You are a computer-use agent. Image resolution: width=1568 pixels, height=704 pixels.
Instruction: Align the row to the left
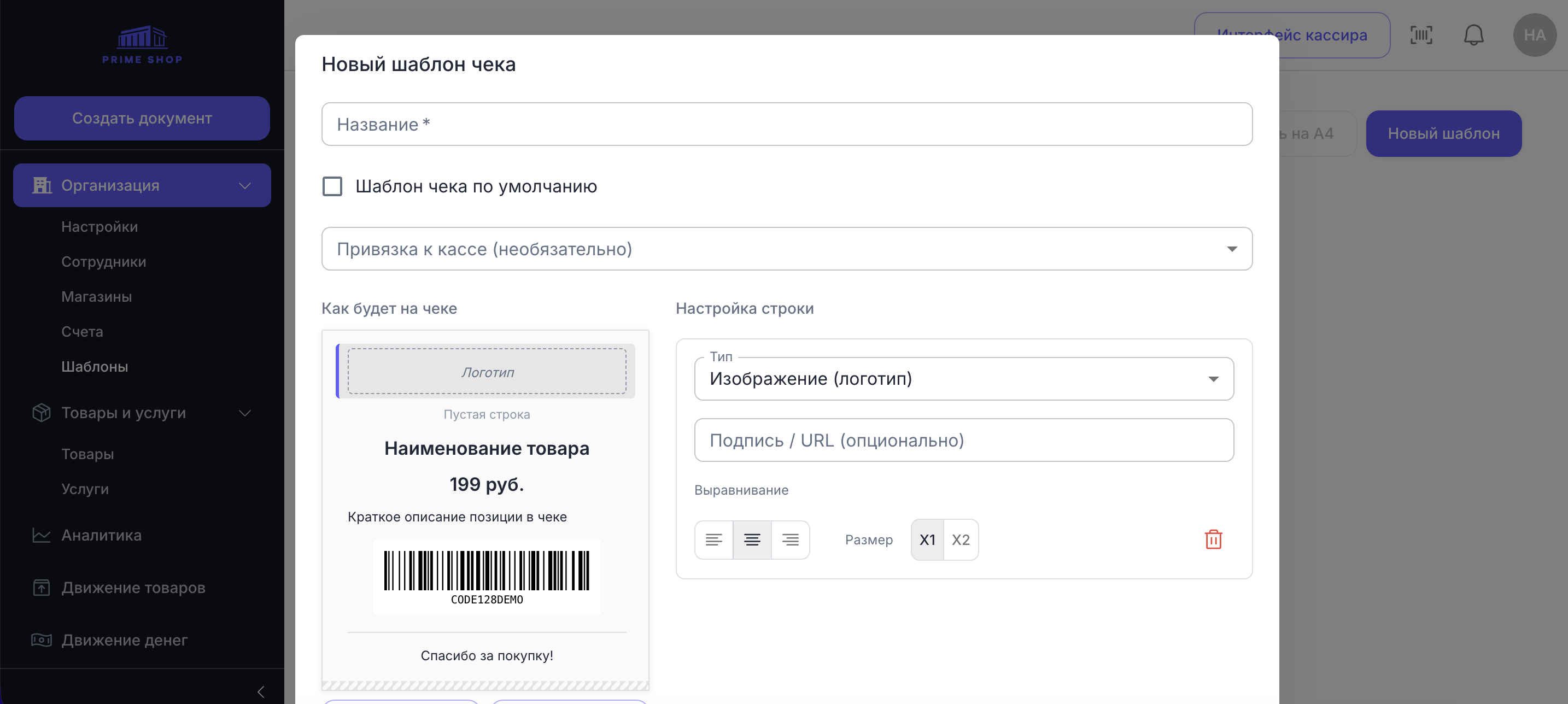click(x=714, y=539)
